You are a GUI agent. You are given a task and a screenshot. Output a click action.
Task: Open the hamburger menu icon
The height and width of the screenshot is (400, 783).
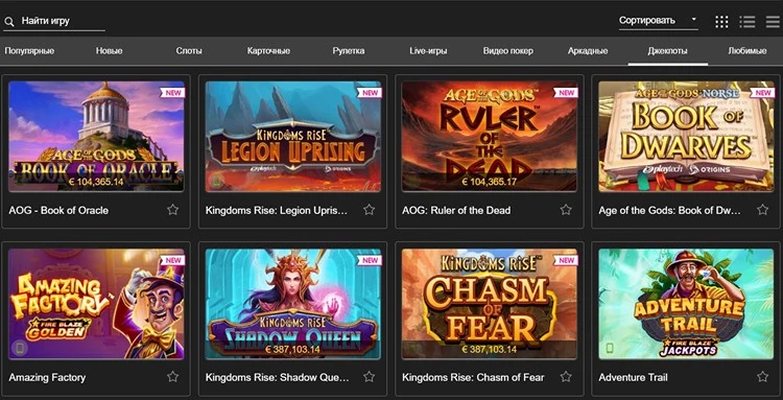[x=772, y=21]
